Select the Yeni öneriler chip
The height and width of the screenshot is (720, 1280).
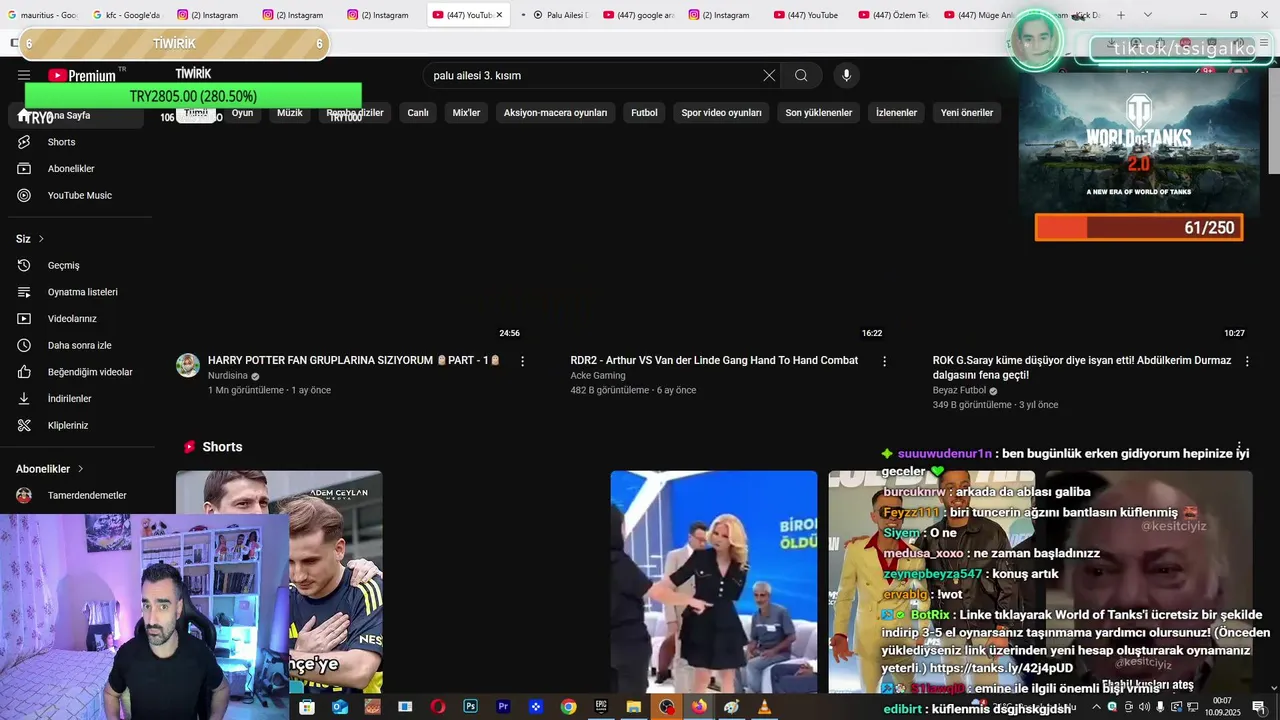coord(967,113)
